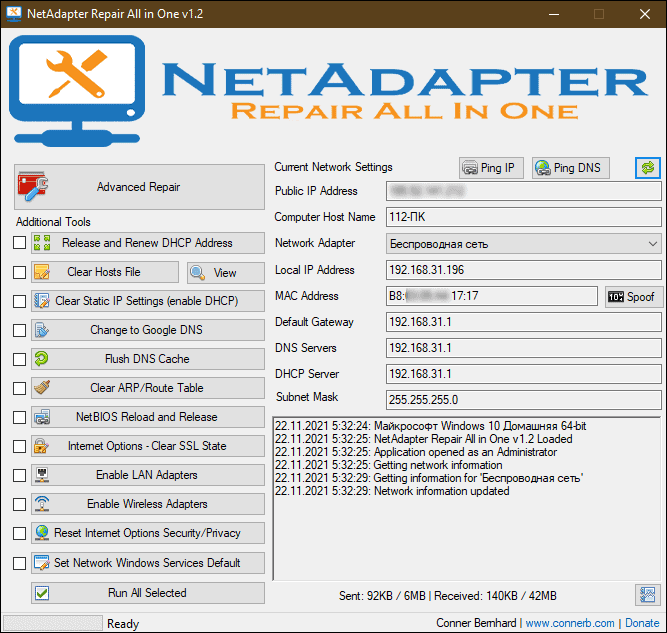Click the Local IP Address field
This screenshot has width=667, height=633.
(524, 270)
